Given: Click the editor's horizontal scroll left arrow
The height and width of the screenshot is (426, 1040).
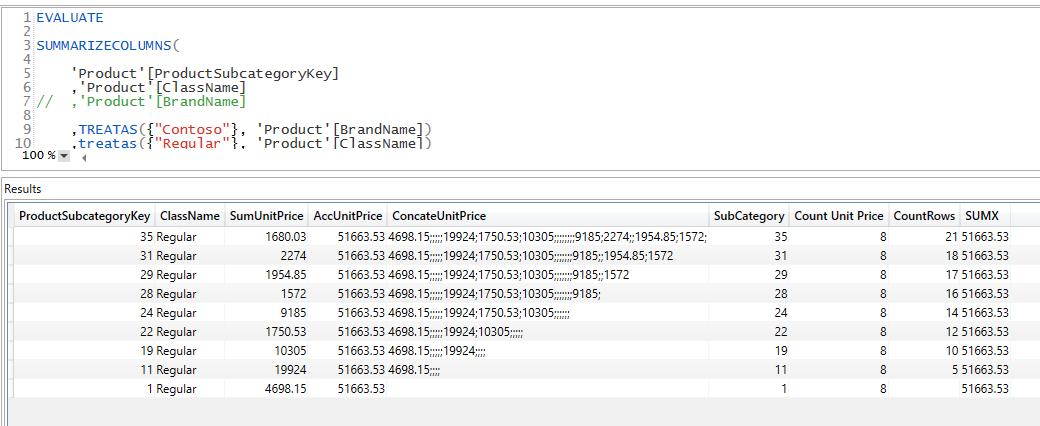Looking at the screenshot, I should [84, 158].
